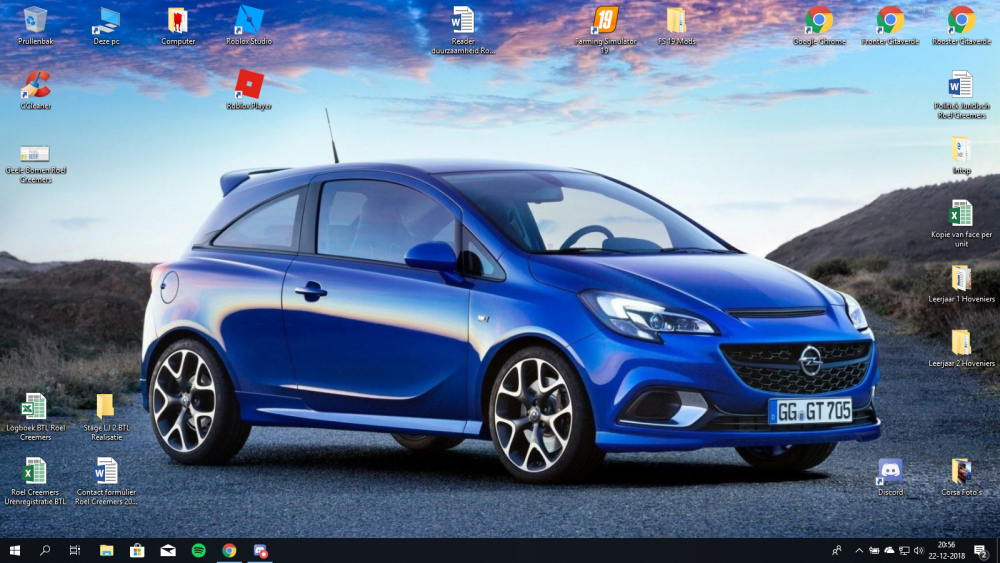Launch Farming Simulator 19 shortcut

(605, 30)
